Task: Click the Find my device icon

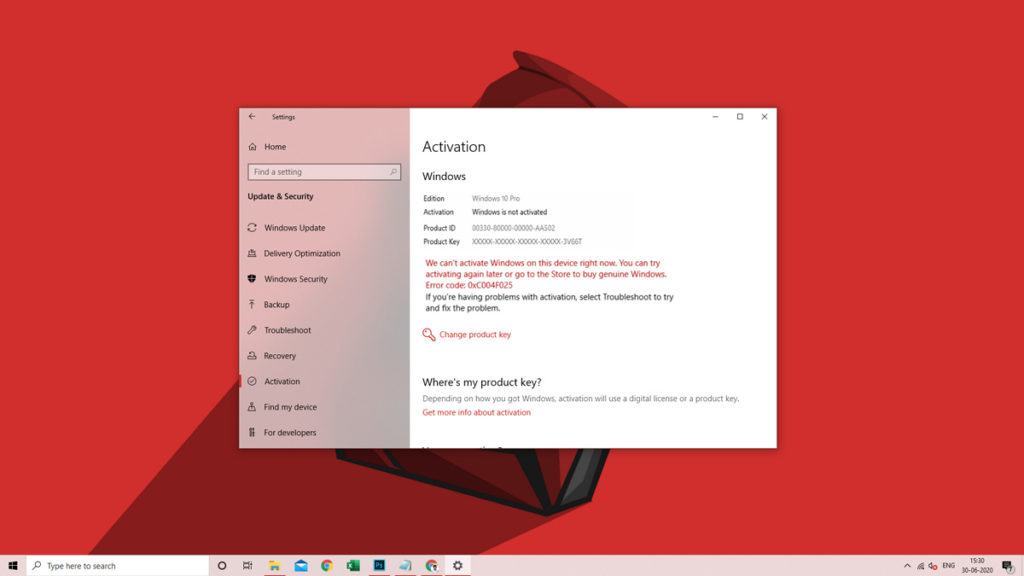Action: [254, 407]
